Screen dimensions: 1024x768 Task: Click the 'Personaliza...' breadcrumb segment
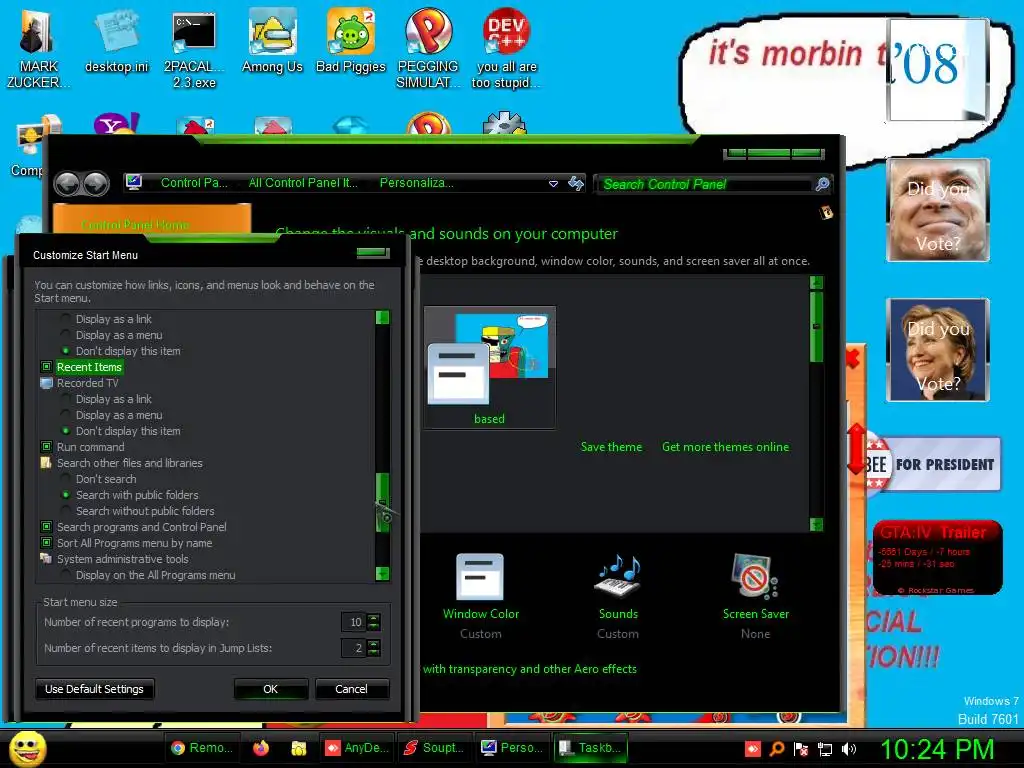click(x=417, y=183)
